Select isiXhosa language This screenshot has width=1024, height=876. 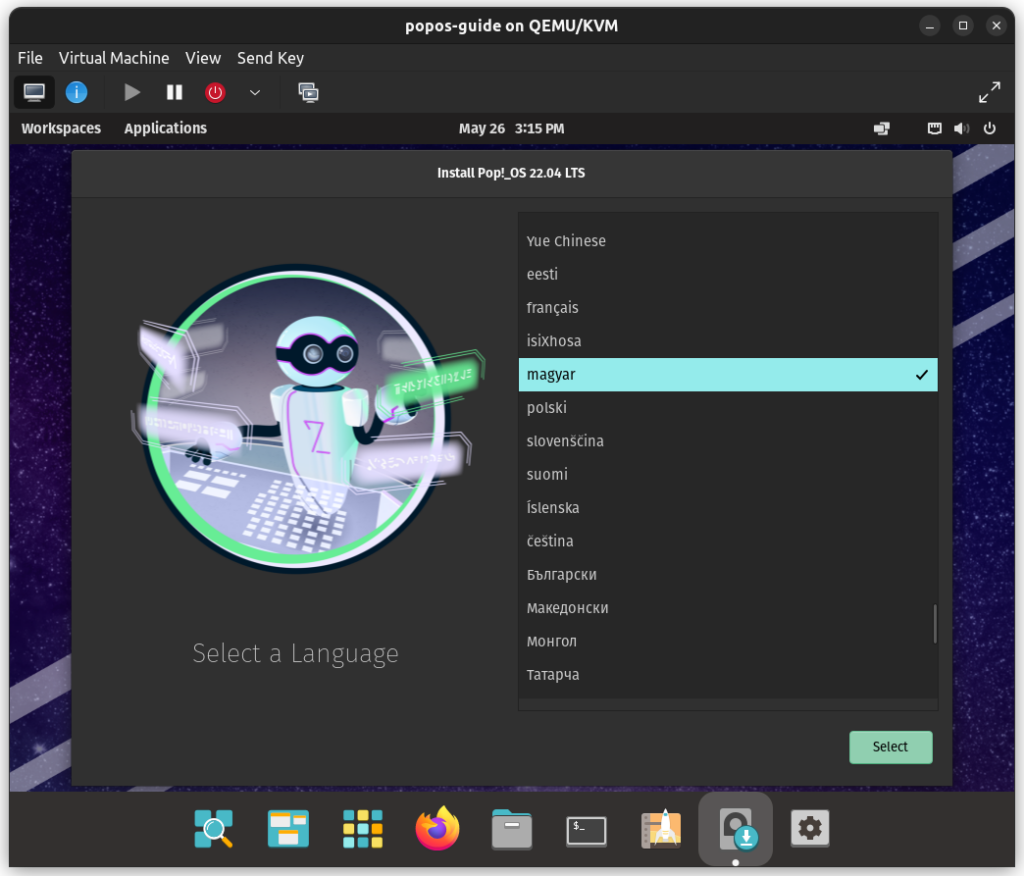click(728, 341)
